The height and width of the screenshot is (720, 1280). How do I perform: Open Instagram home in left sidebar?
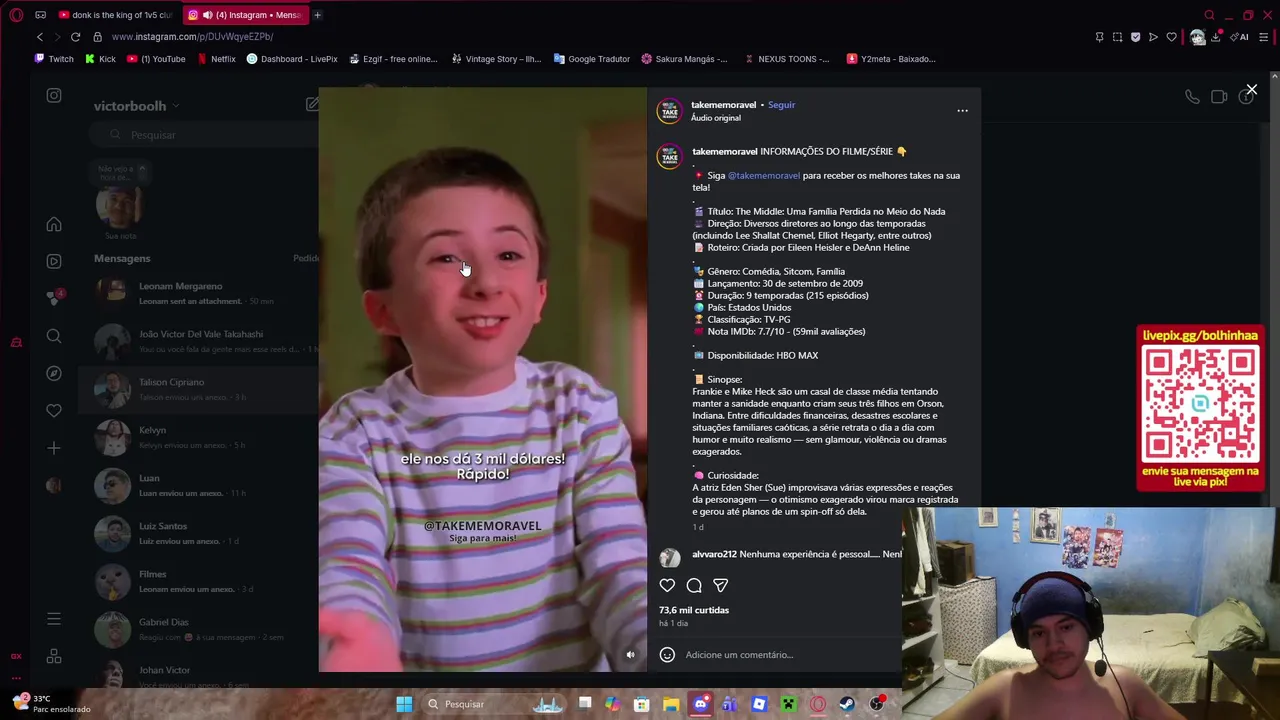click(x=54, y=224)
